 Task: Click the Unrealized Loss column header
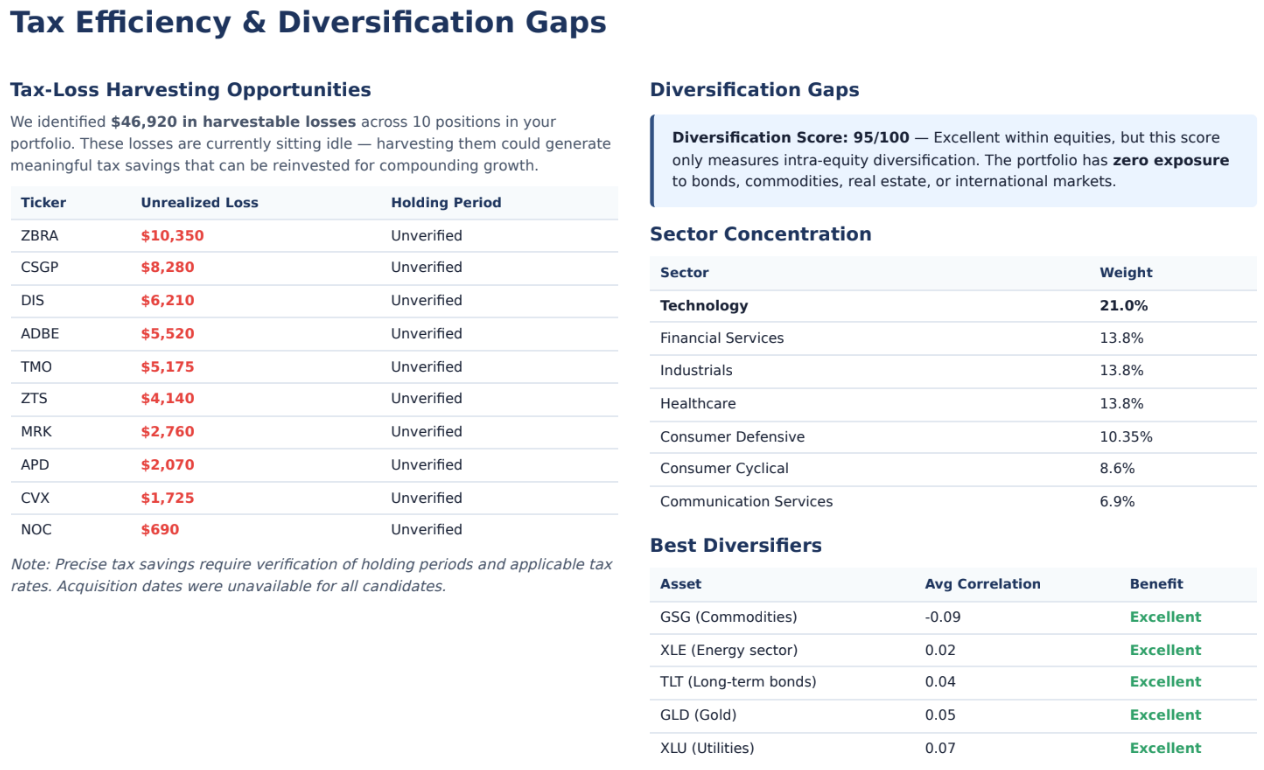pos(200,203)
